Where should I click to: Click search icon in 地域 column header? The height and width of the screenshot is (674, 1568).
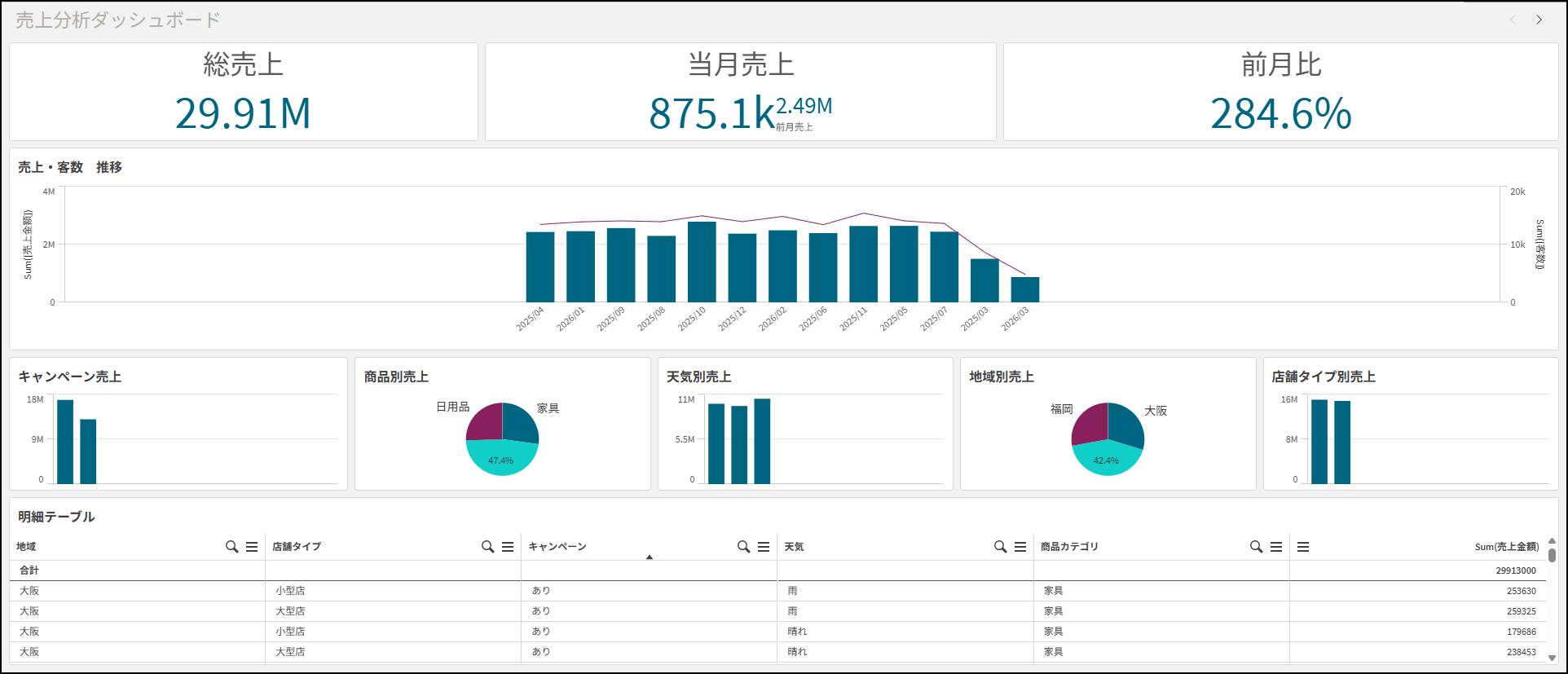(231, 547)
